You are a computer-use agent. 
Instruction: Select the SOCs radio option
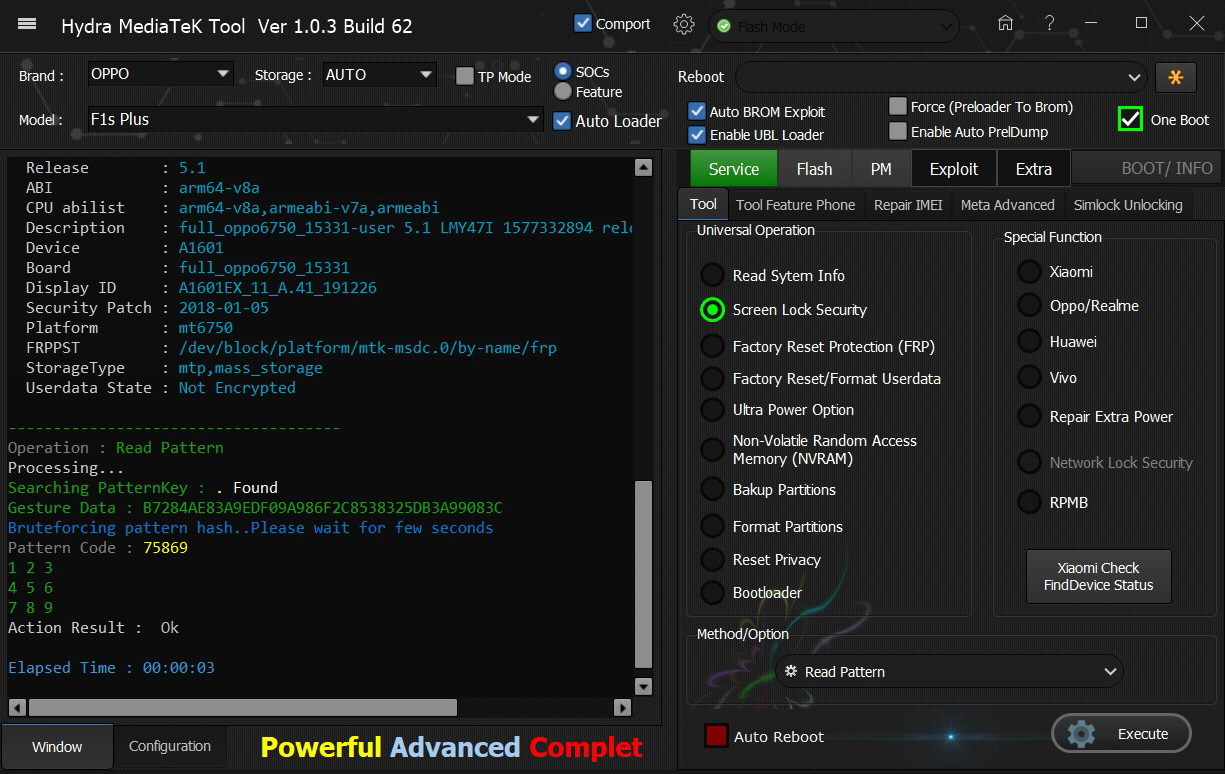[563, 71]
